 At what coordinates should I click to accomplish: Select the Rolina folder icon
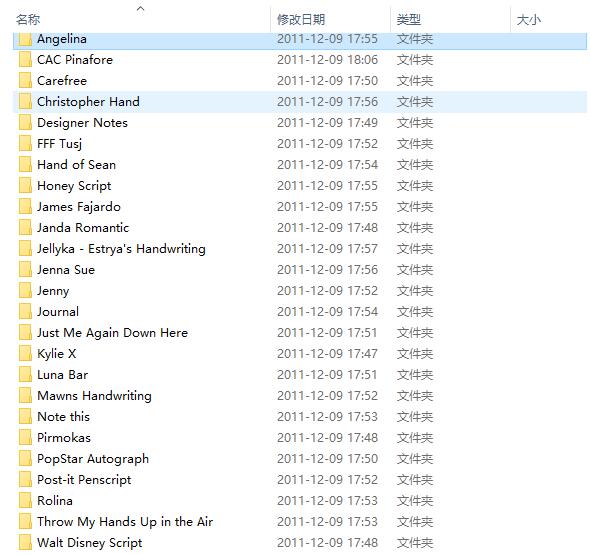[x=25, y=501]
